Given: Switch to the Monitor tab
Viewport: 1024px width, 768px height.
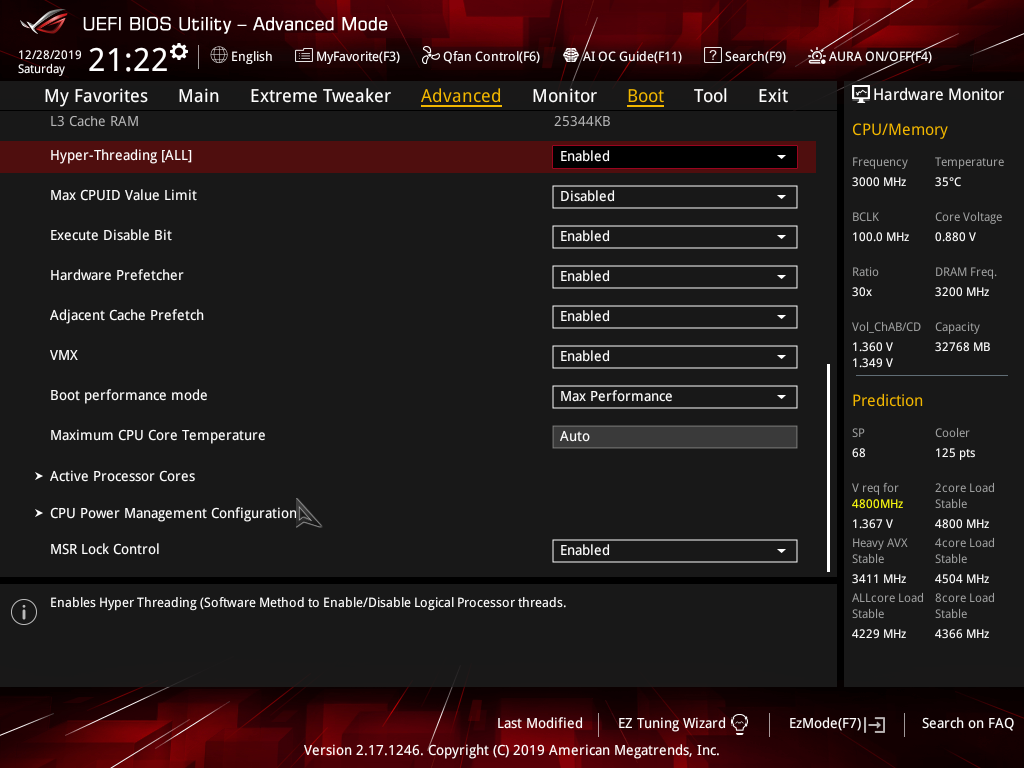Looking at the screenshot, I should [564, 96].
